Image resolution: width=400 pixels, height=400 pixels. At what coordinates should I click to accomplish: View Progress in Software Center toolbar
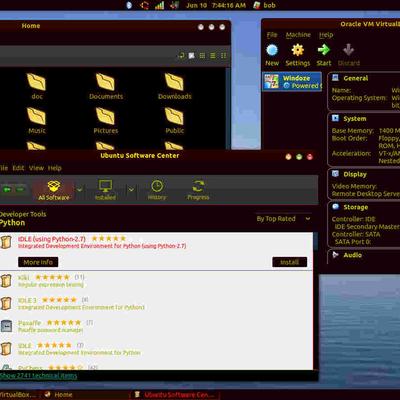coord(198,190)
